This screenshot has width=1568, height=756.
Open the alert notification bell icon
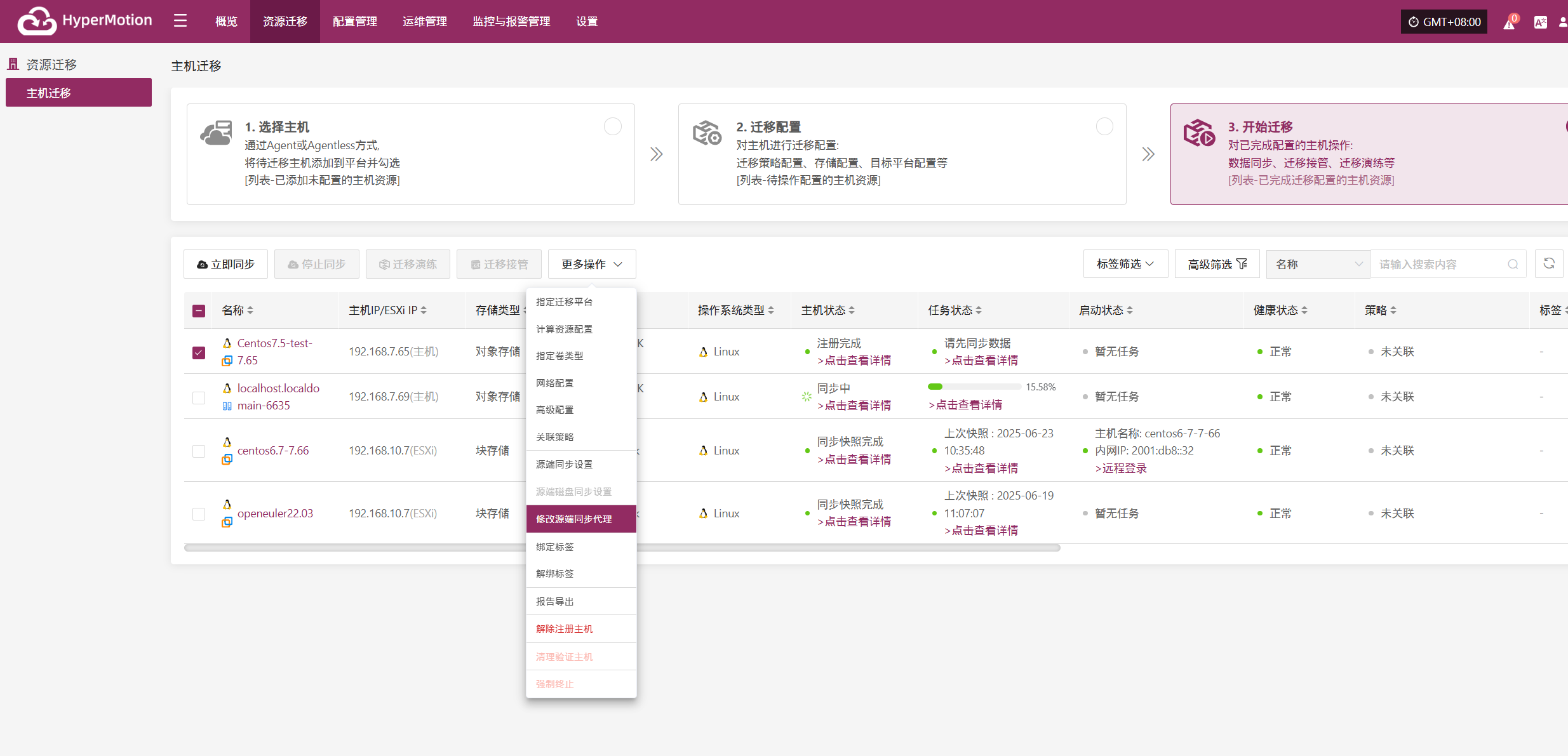(1509, 23)
